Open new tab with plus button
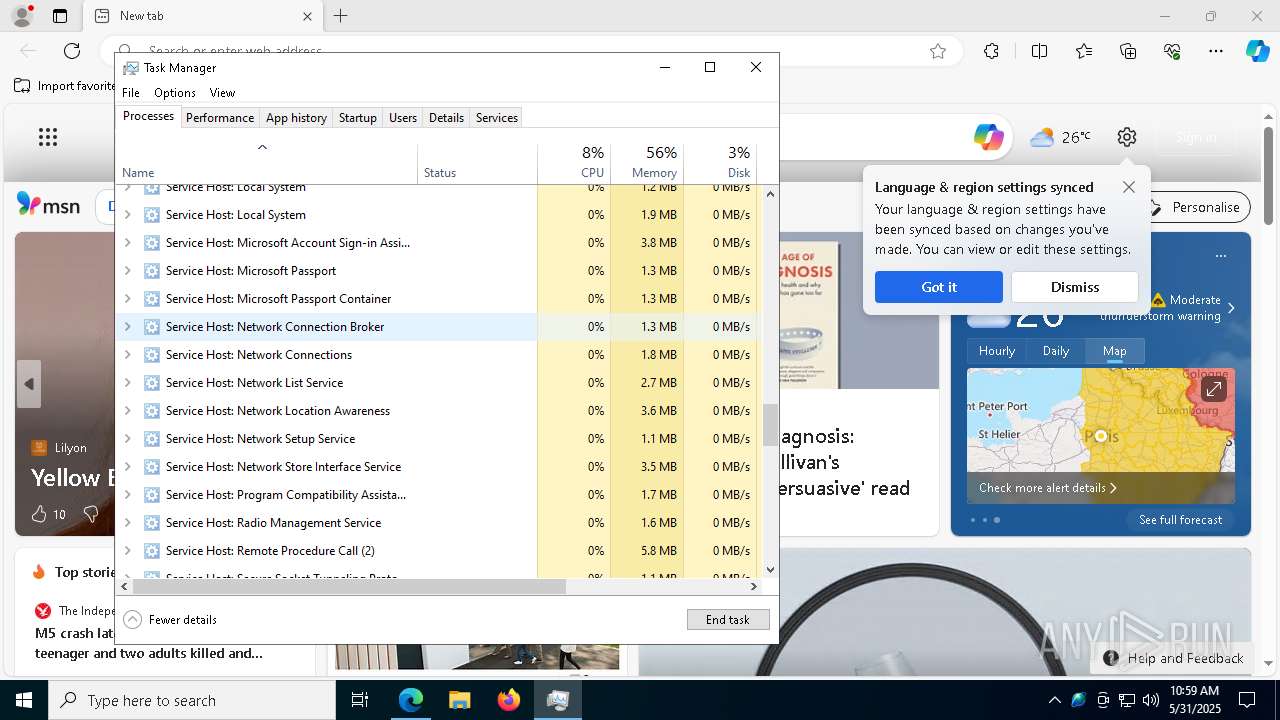The height and width of the screenshot is (720, 1280). pyautogui.click(x=341, y=16)
